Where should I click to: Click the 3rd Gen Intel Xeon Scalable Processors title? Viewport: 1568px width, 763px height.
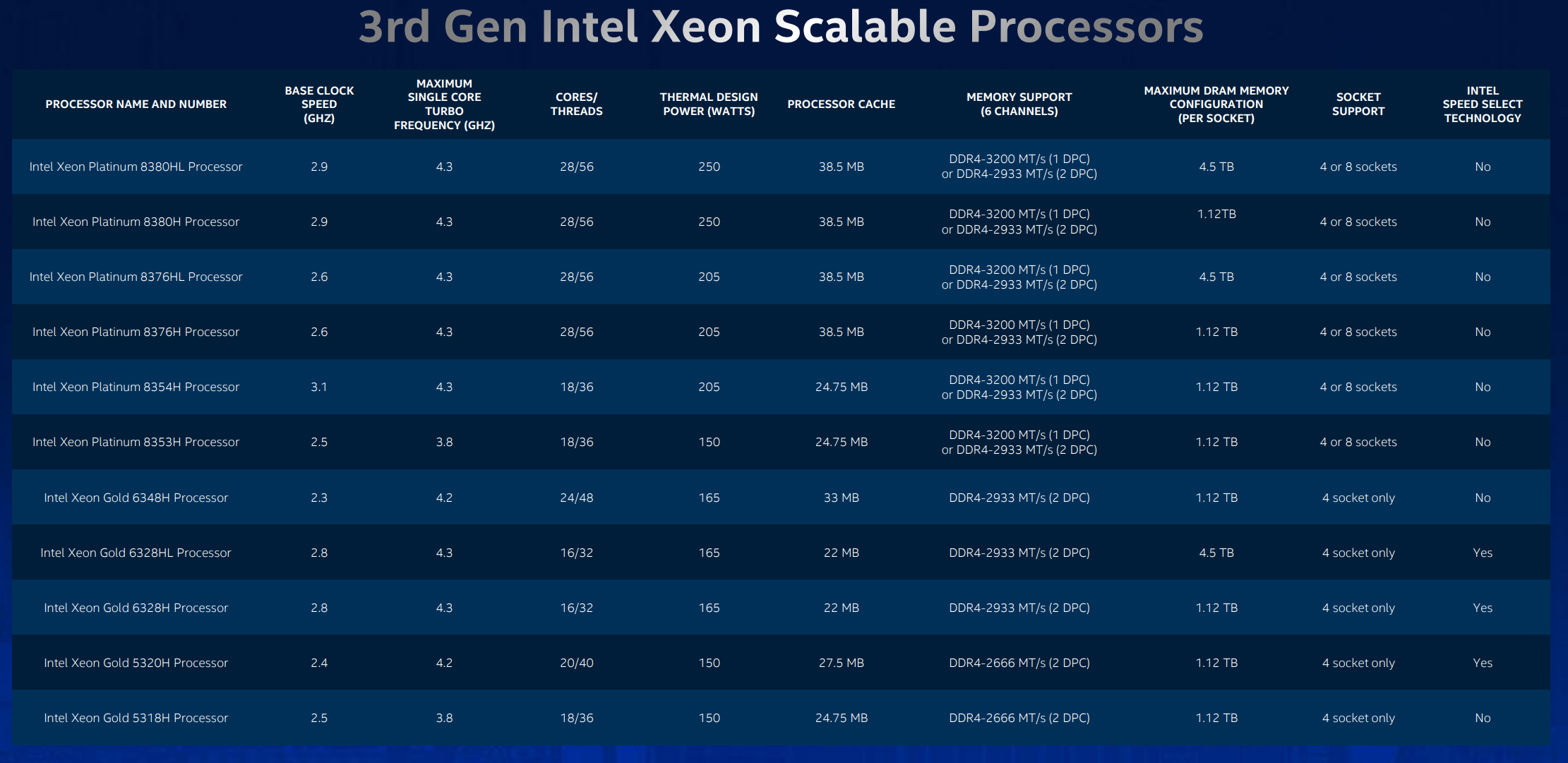(781, 27)
